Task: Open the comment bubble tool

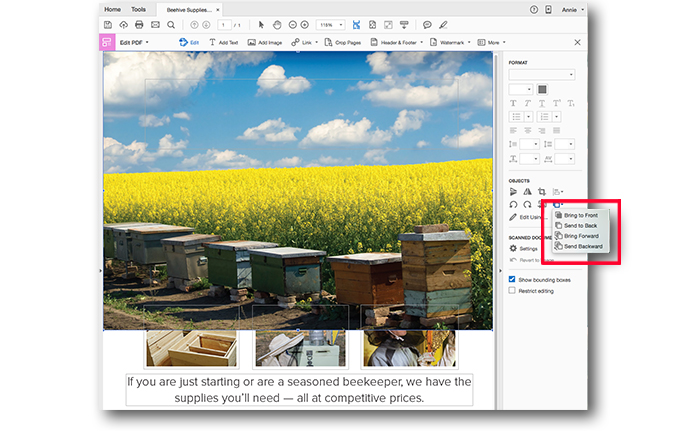Action: coord(427,24)
